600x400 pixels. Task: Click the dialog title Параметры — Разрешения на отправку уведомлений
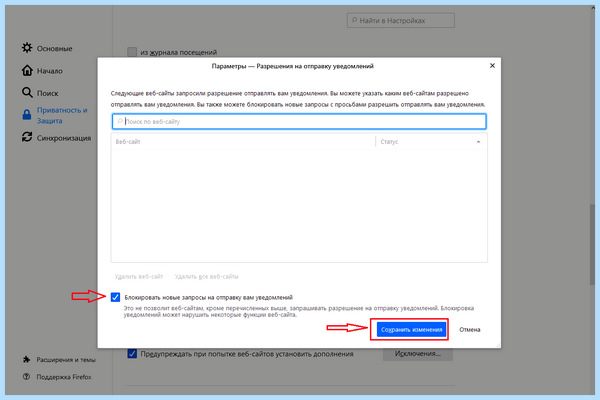tap(292, 66)
